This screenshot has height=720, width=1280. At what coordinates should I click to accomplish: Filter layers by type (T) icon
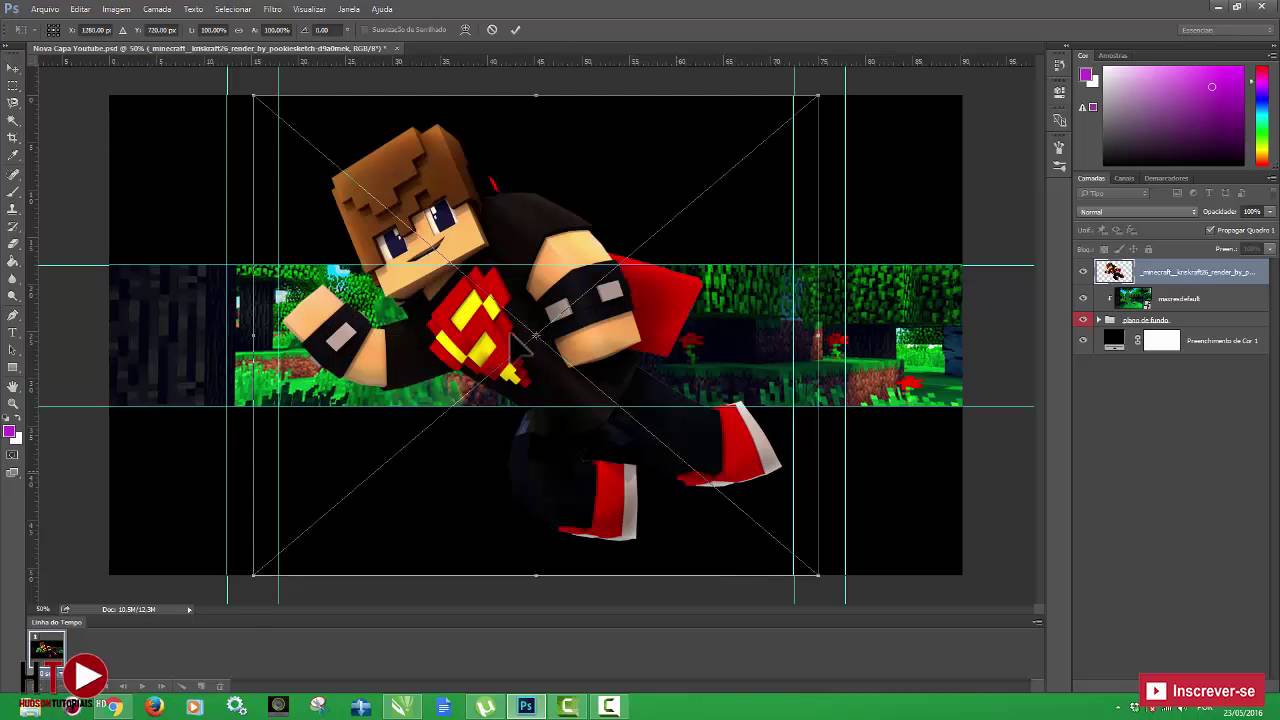point(1209,193)
